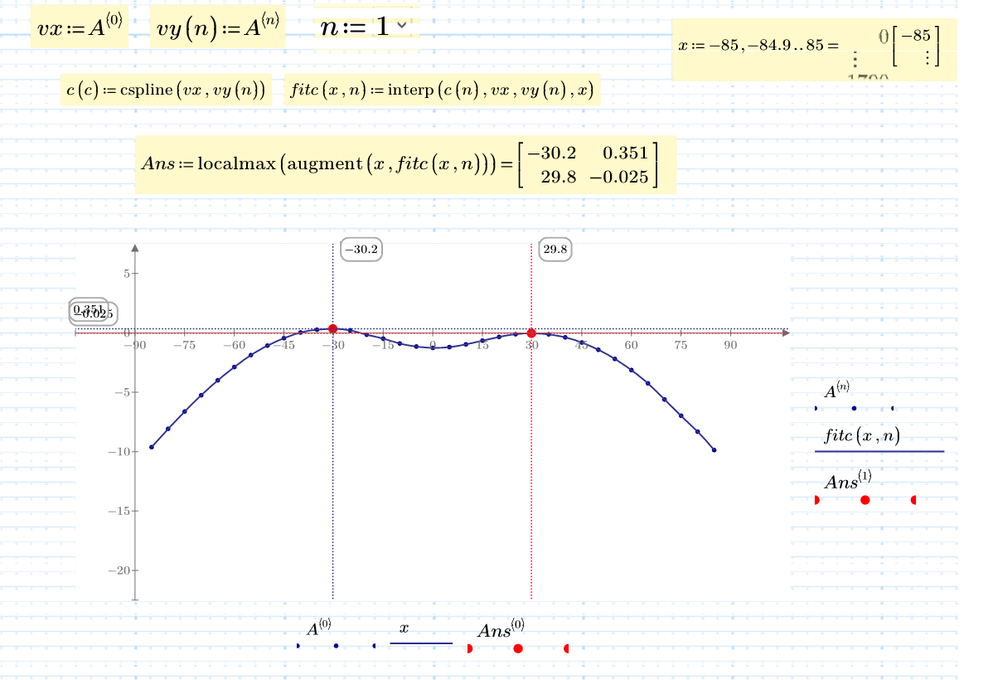The image size is (998, 680).
Task: Click the blue dotted trace sample under A⟨n⟩
Action: 854,408
